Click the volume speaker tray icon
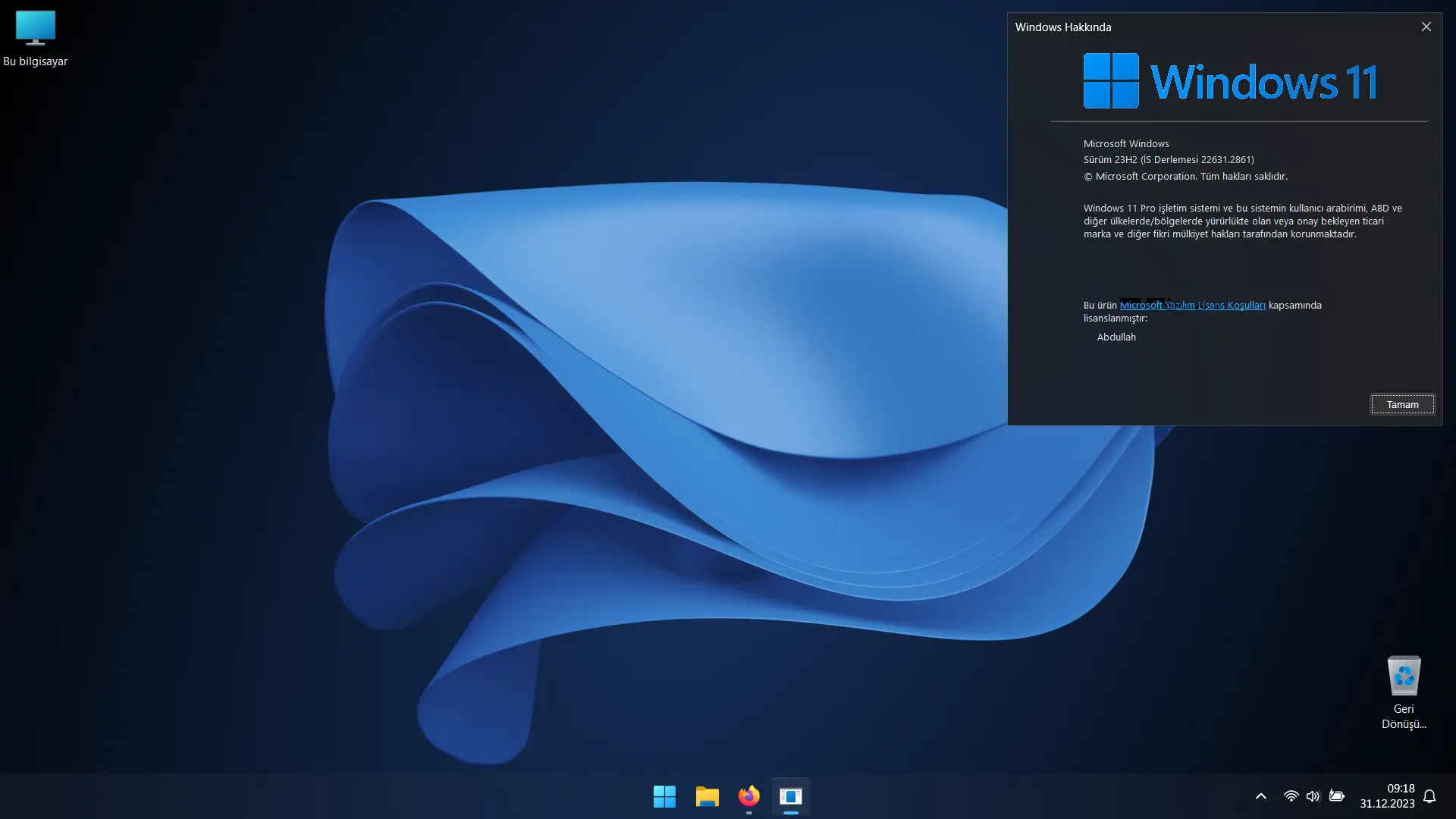Viewport: 1456px width, 819px height. [x=1313, y=796]
